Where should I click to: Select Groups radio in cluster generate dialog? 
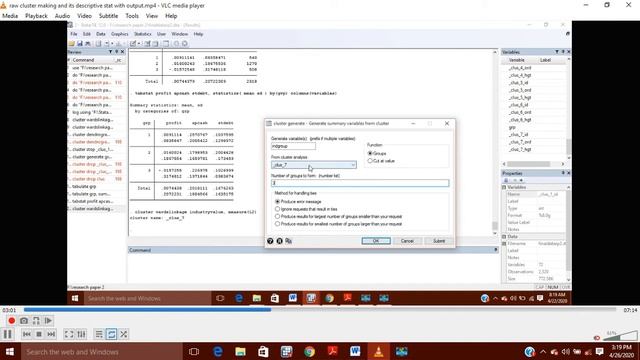coord(370,153)
